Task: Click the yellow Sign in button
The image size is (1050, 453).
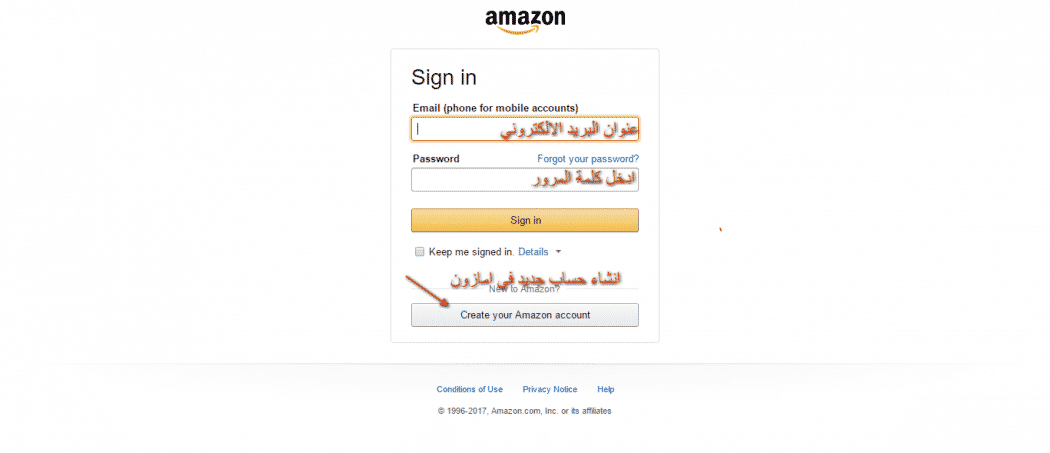Action: coord(525,220)
